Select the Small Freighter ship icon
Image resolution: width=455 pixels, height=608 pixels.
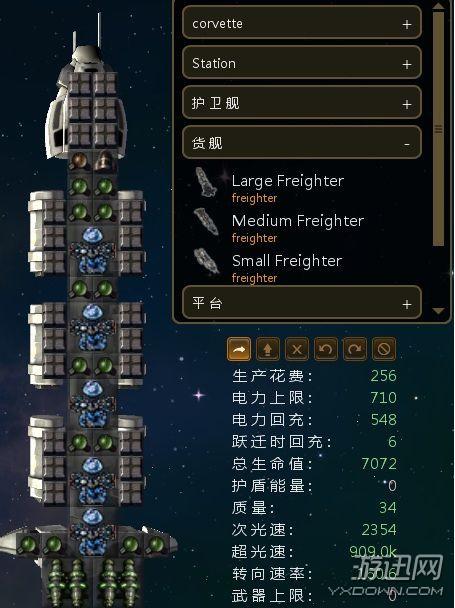click(206, 261)
